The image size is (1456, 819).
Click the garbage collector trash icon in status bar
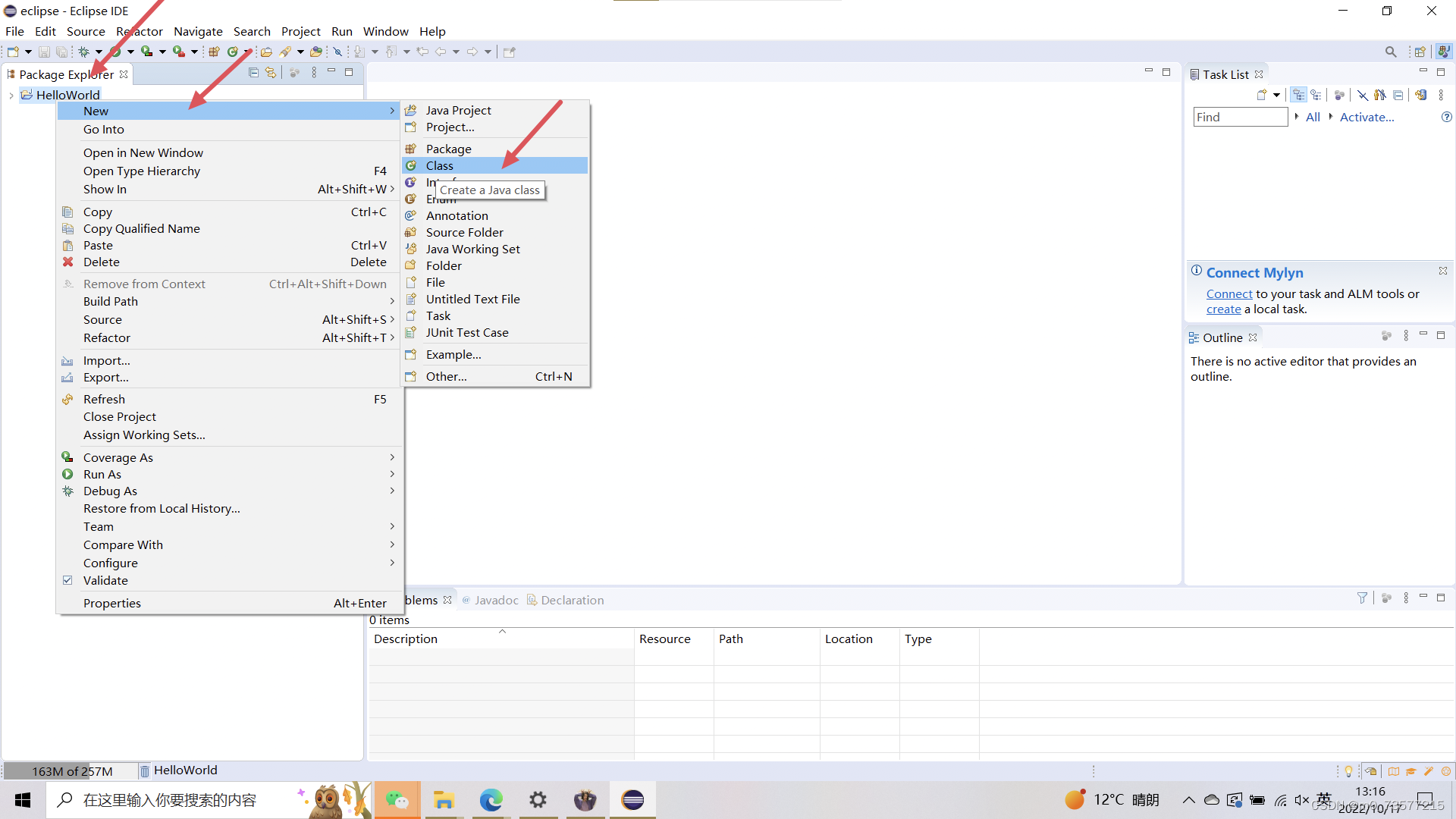click(x=144, y=770)
